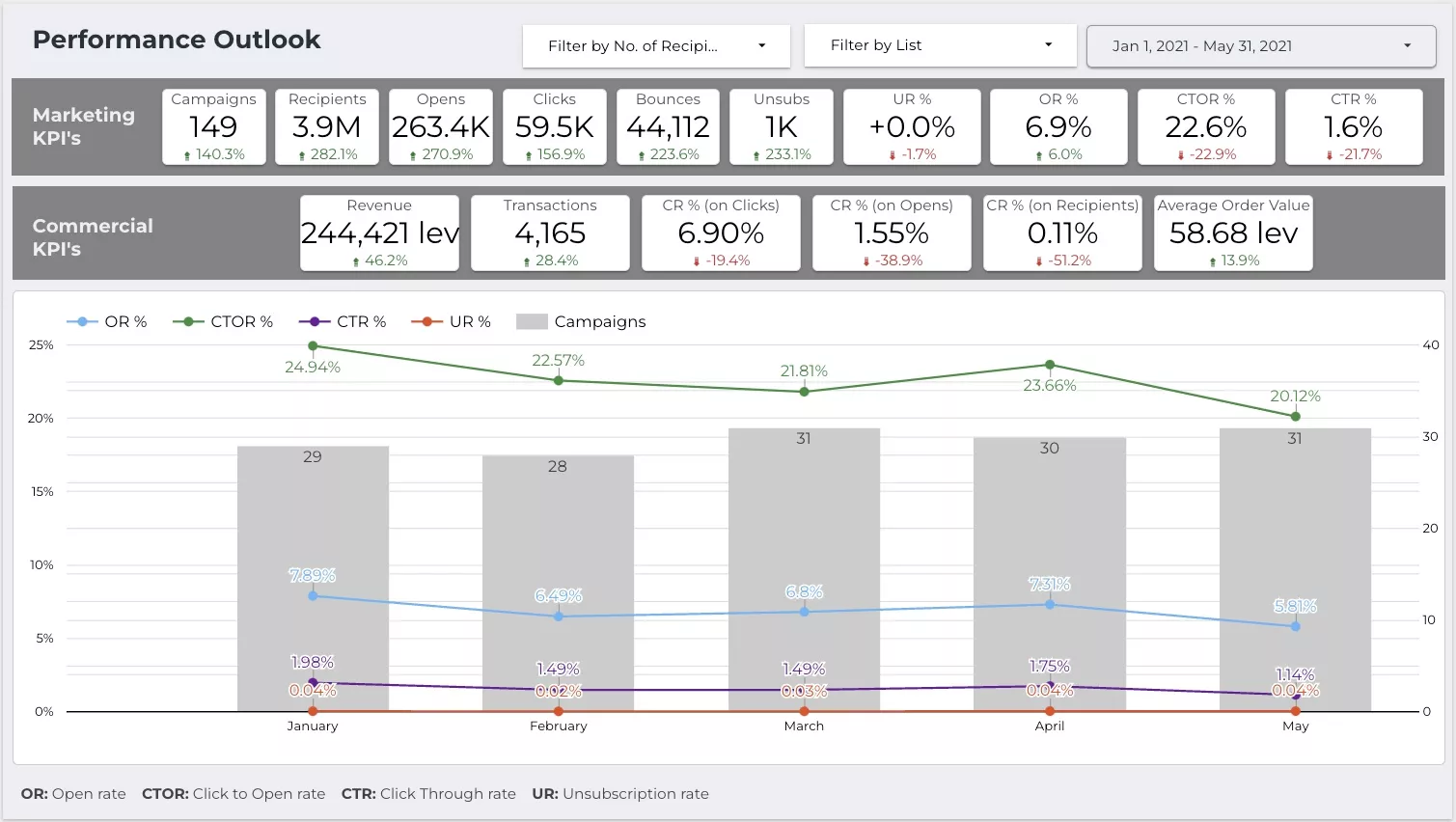Click the Transactions 4,165 scorecard
Screen dimensions: 1456x822
(550, 233)
